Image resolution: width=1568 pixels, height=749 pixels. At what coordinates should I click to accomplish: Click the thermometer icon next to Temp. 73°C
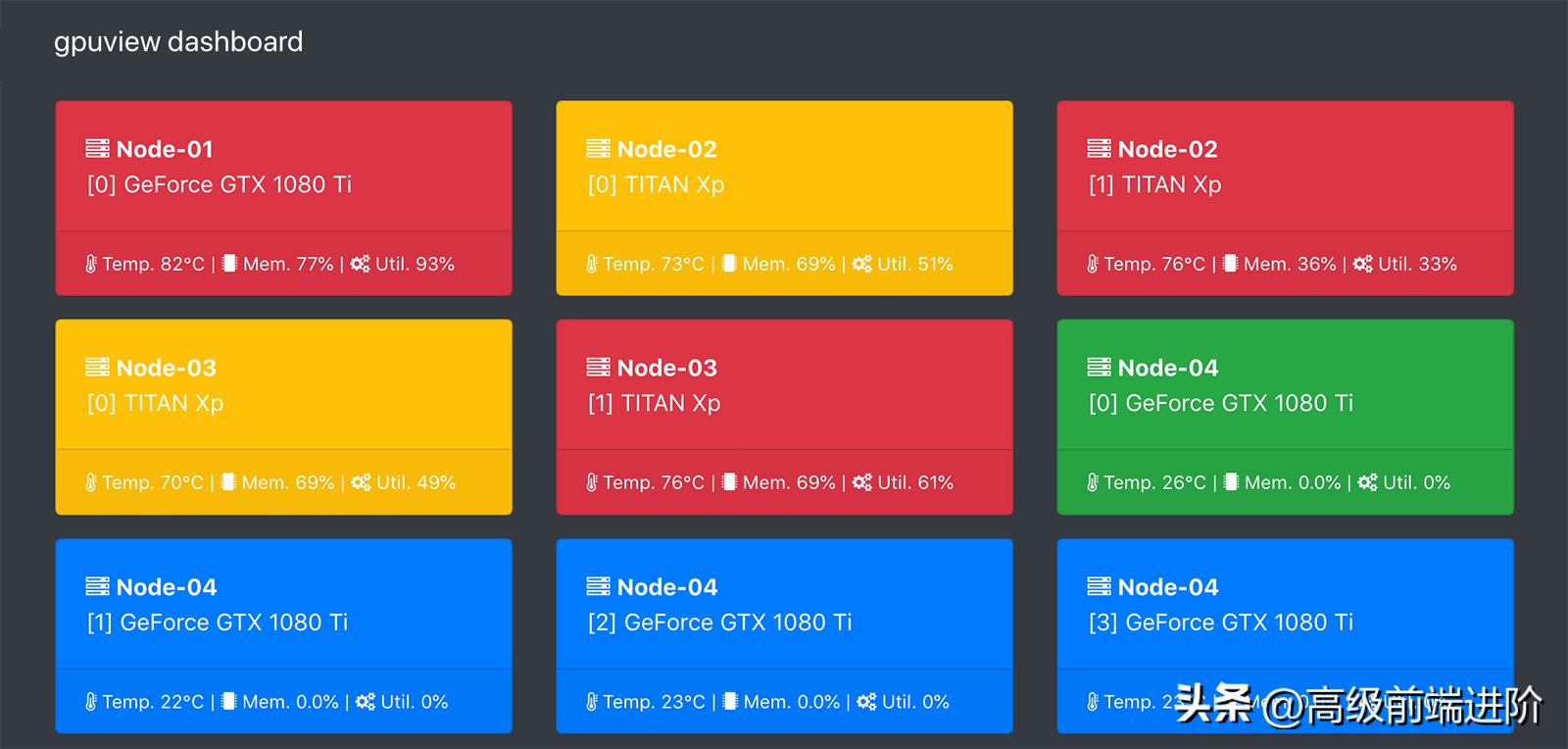[x=592, y=264]
